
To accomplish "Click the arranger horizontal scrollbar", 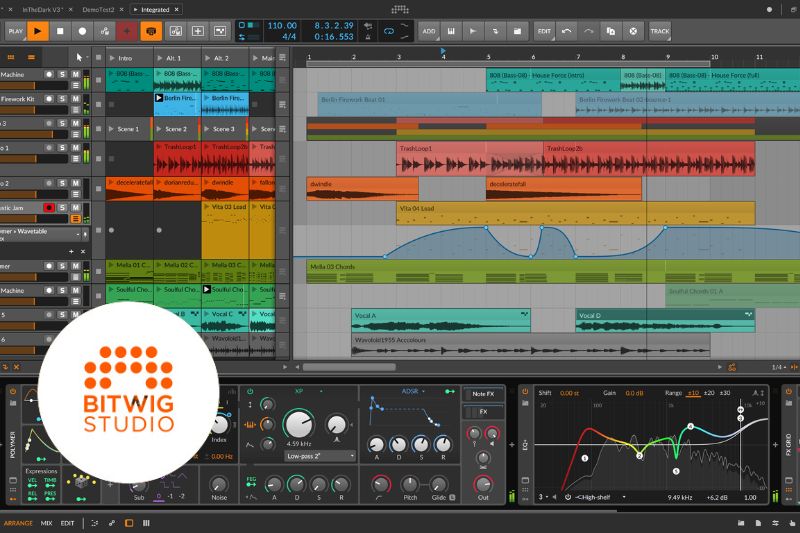I will click(x=349, y=367).
